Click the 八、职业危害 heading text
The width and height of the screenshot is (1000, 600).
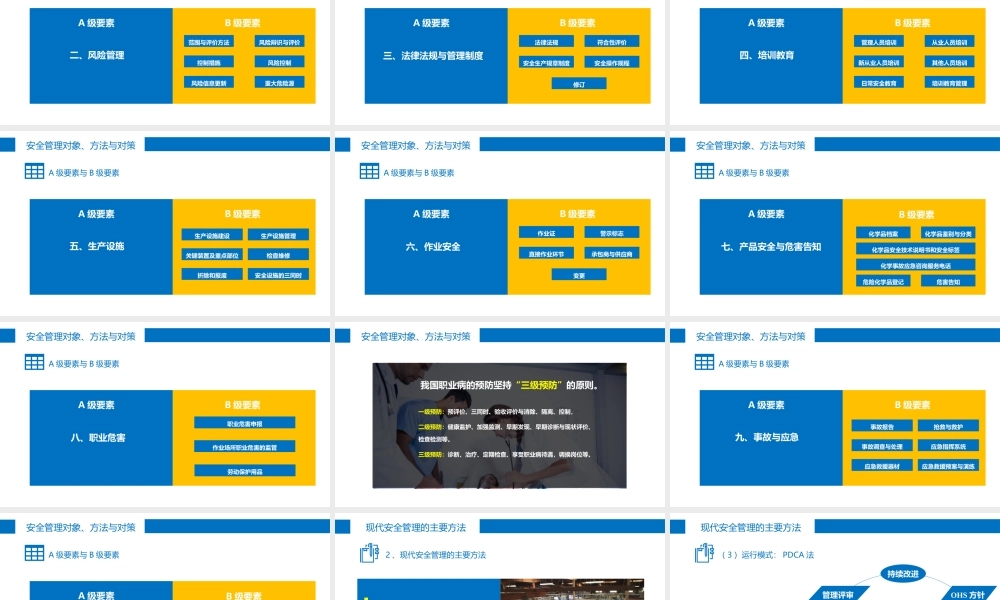click(x=98, y=438)
